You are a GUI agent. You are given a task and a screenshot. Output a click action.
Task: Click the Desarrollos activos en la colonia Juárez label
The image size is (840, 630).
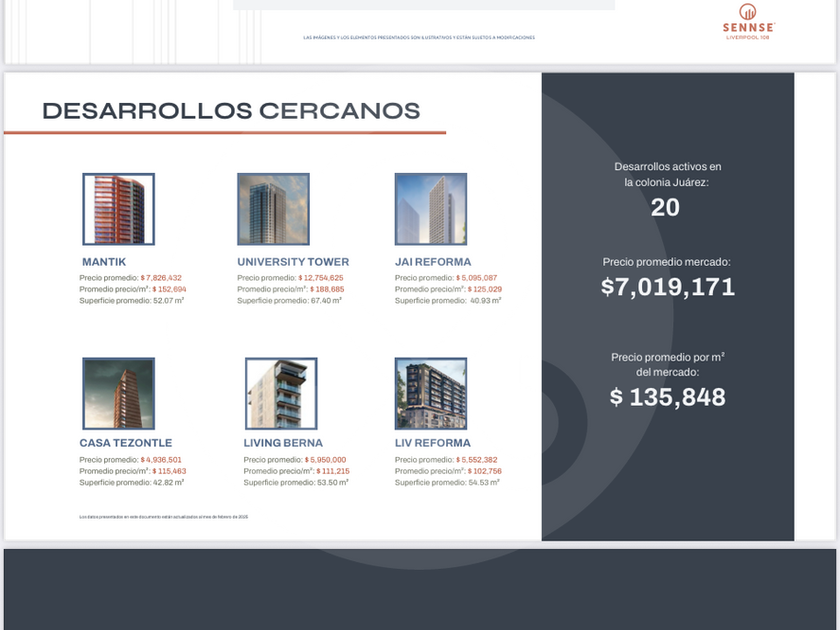tap(668, 175)
